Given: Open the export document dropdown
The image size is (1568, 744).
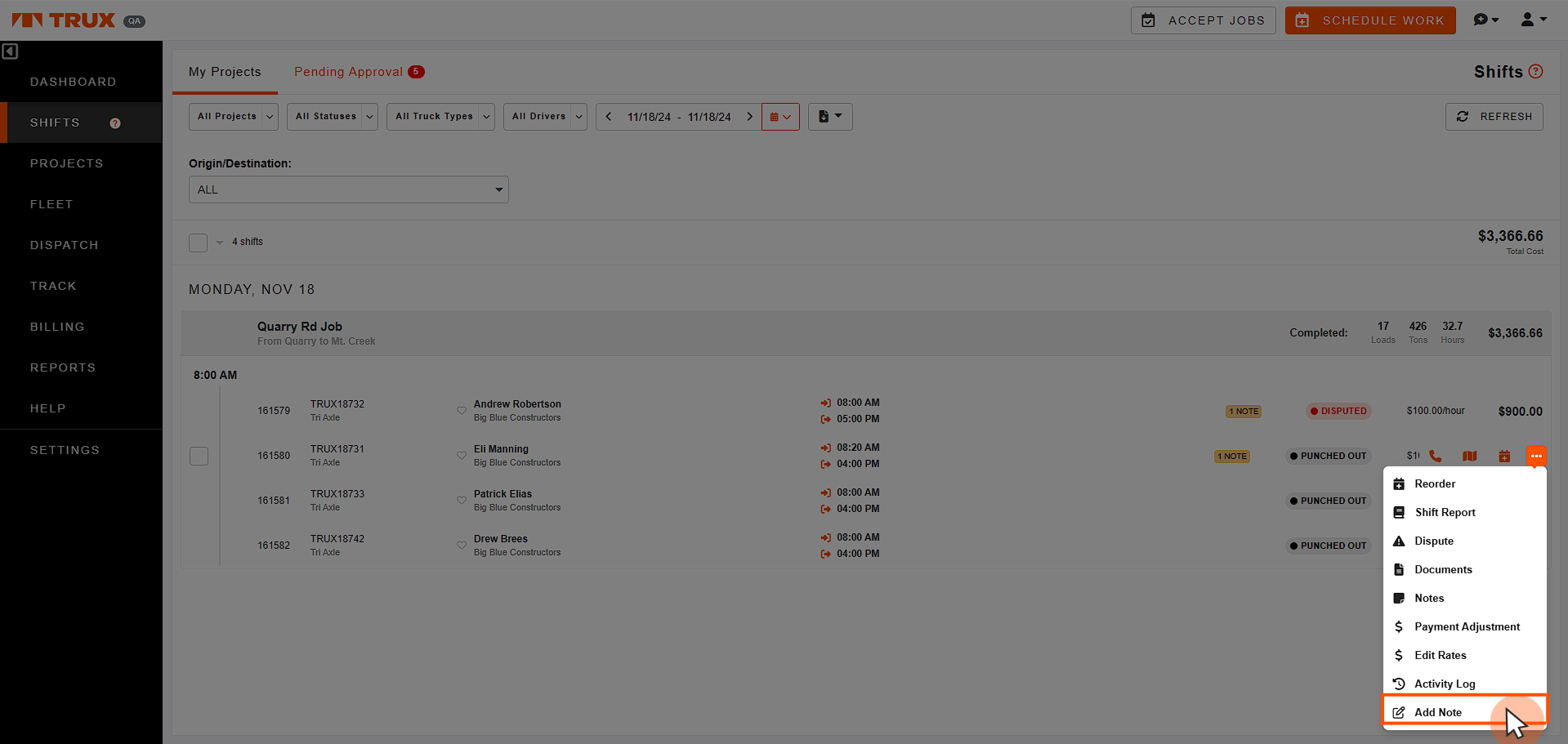Looking at the screenshot, I should (x=830, y=117).
